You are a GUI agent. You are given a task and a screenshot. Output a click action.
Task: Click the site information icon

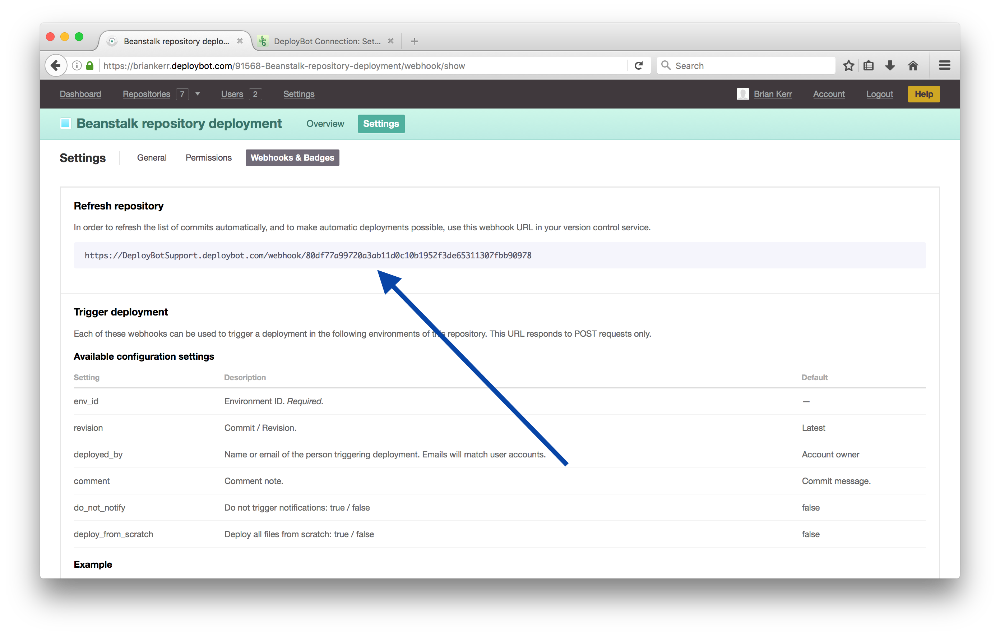(x=77, y=66)
